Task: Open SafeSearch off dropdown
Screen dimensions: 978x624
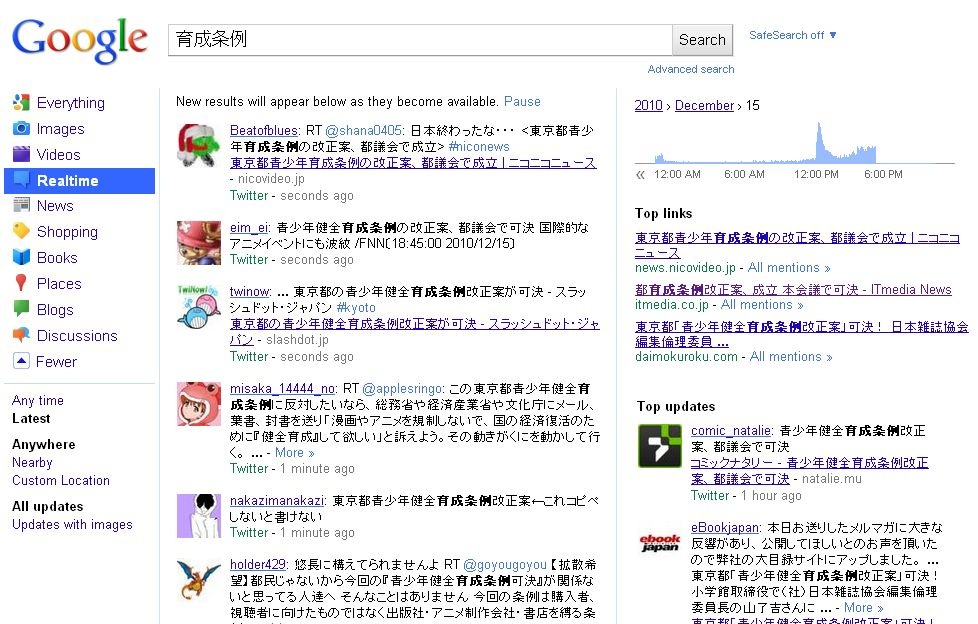Action: pyautogui.click(x=792, y=35)
